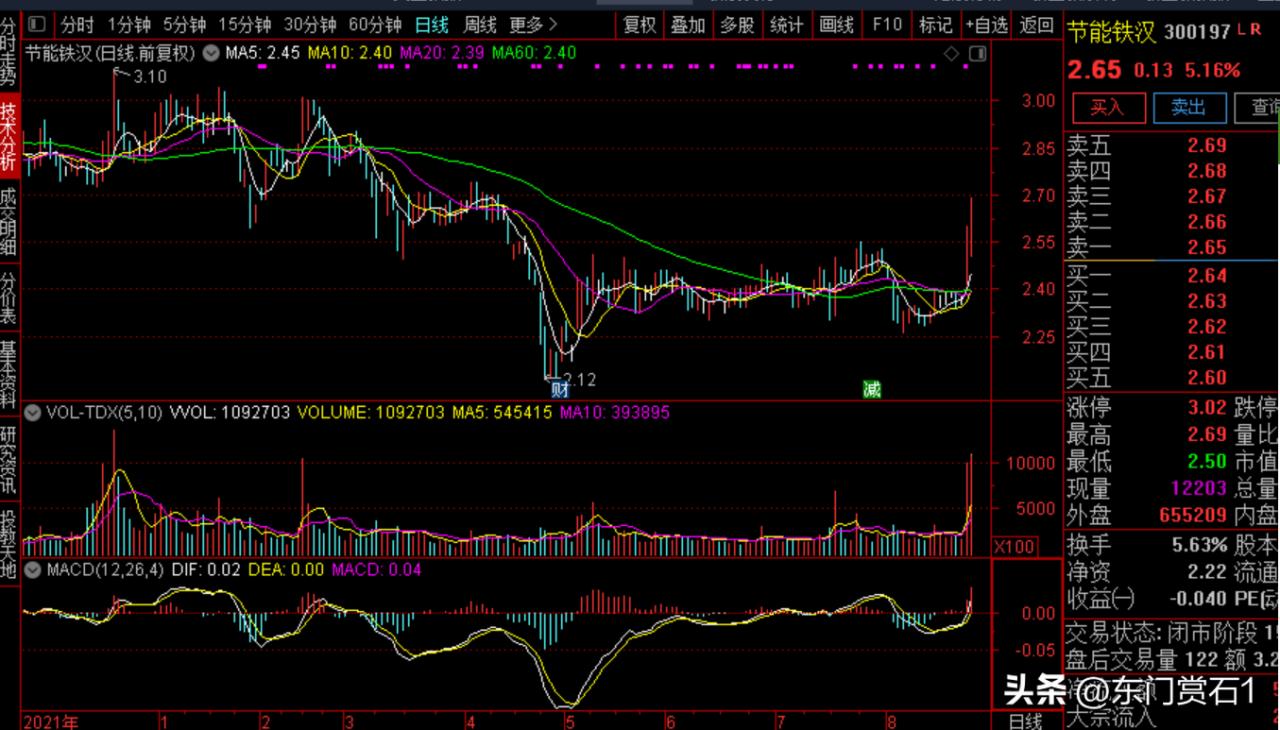Viewport: 1280px width, 730px height.
Task: Click the 日线 label at chart bottom-right
Action: point(1025,721)
